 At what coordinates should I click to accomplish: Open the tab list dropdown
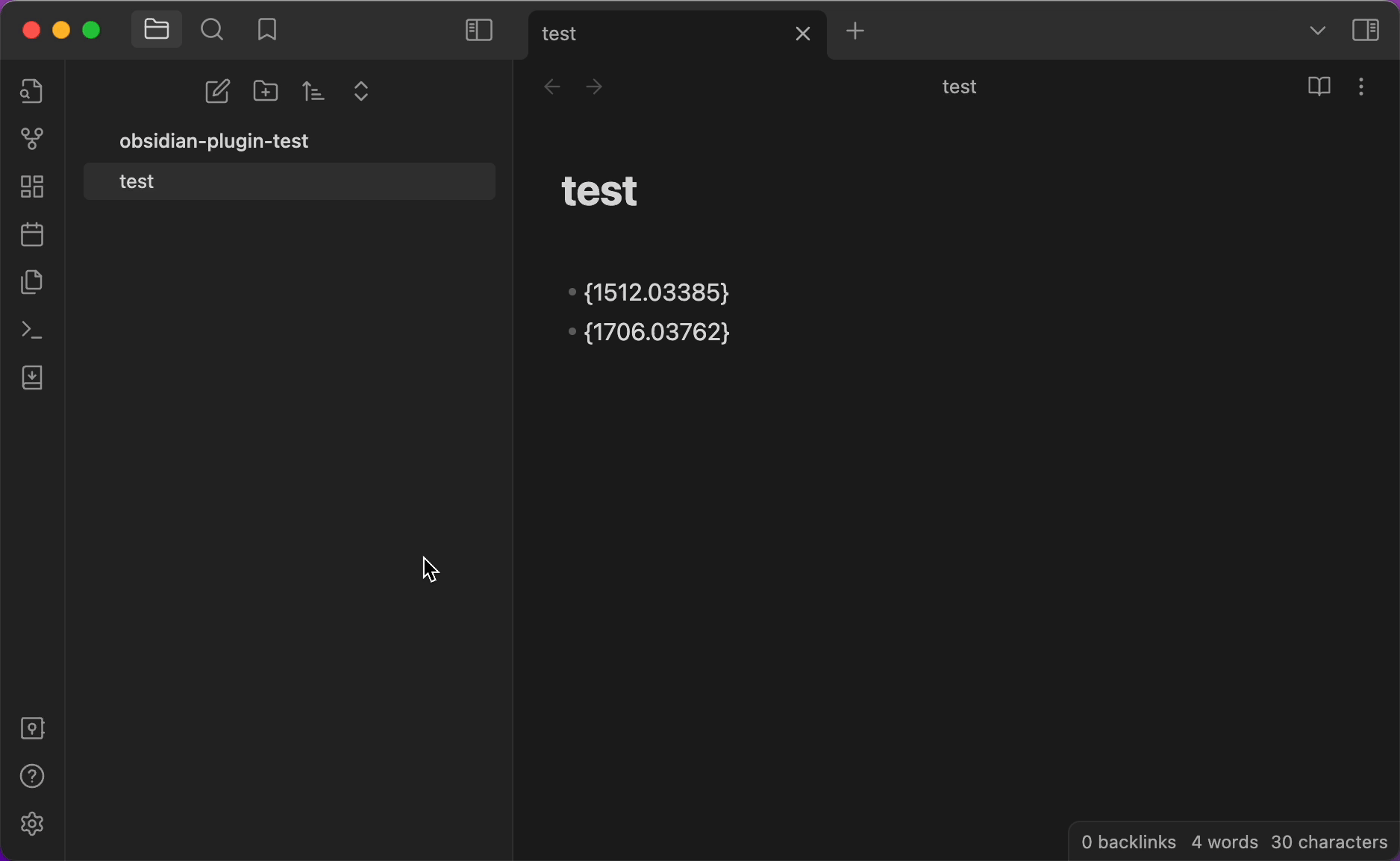[x=1319, y=30]
